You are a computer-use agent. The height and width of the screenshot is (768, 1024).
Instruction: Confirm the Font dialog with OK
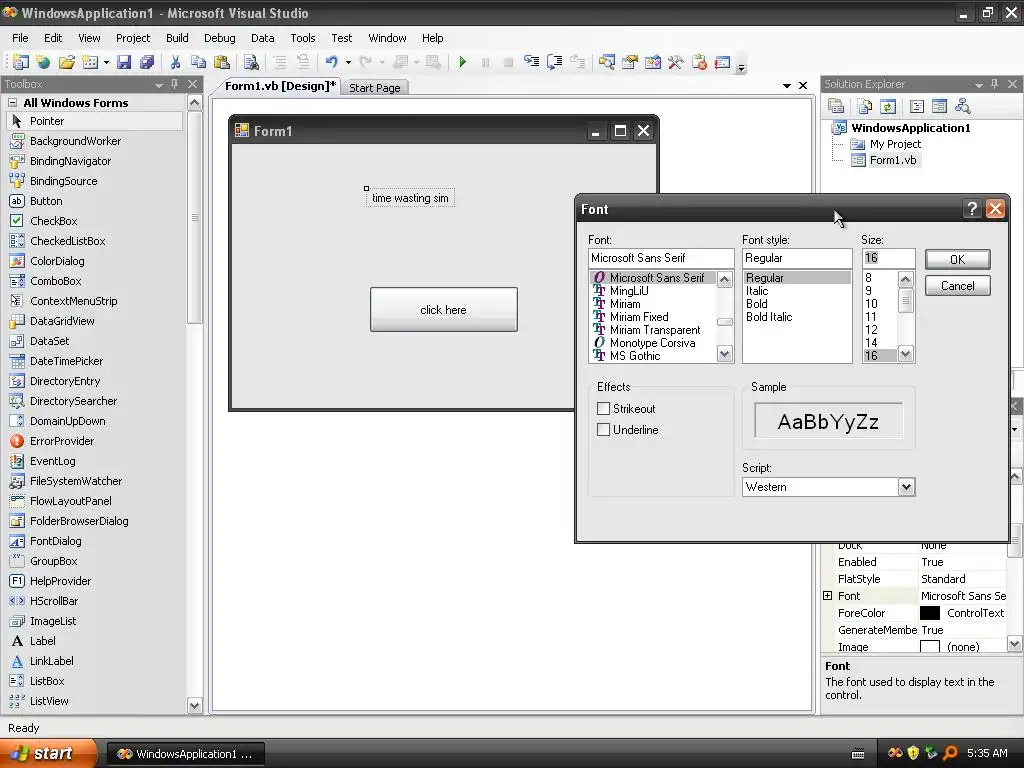click(x=957, y=259)
